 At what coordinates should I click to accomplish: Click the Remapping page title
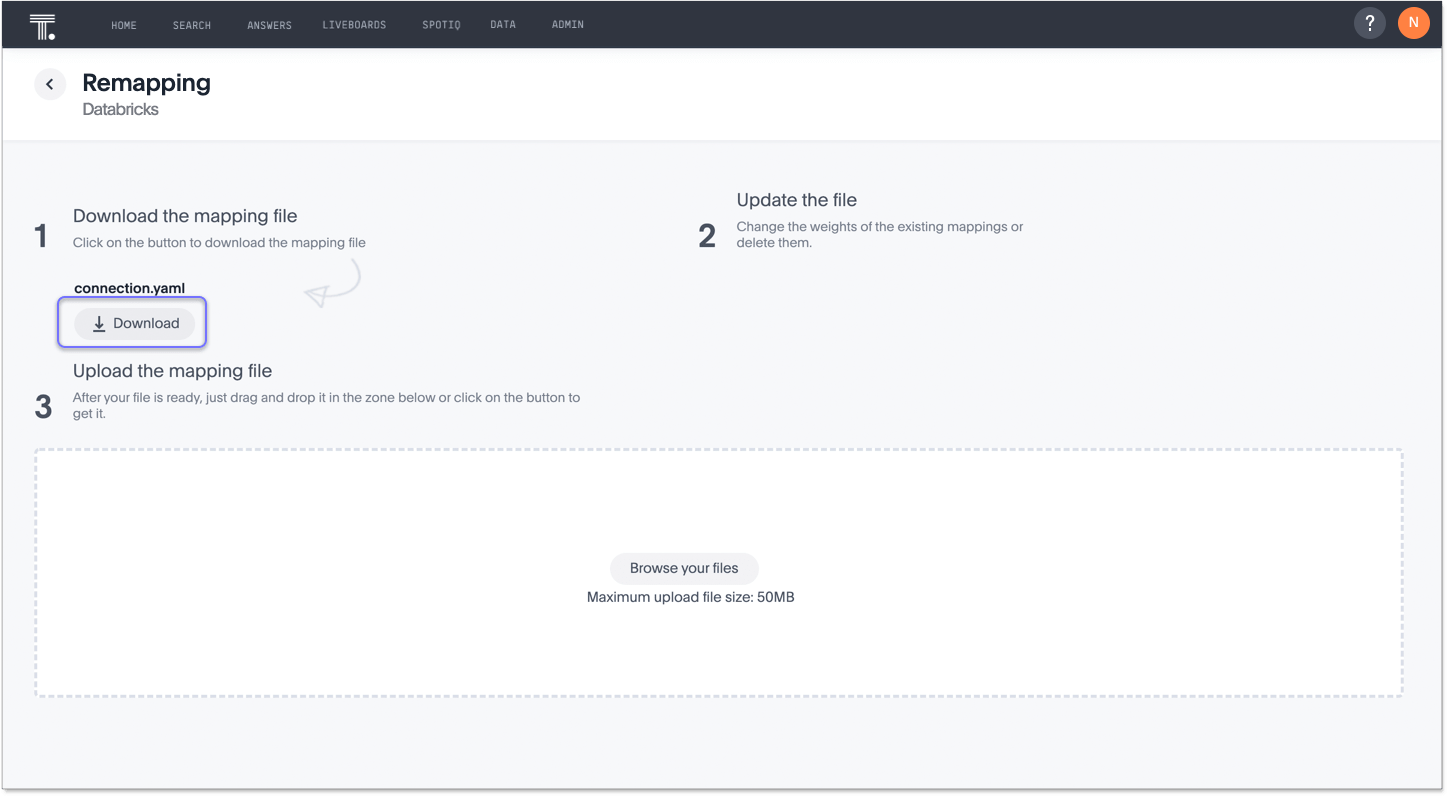(146, 83)
